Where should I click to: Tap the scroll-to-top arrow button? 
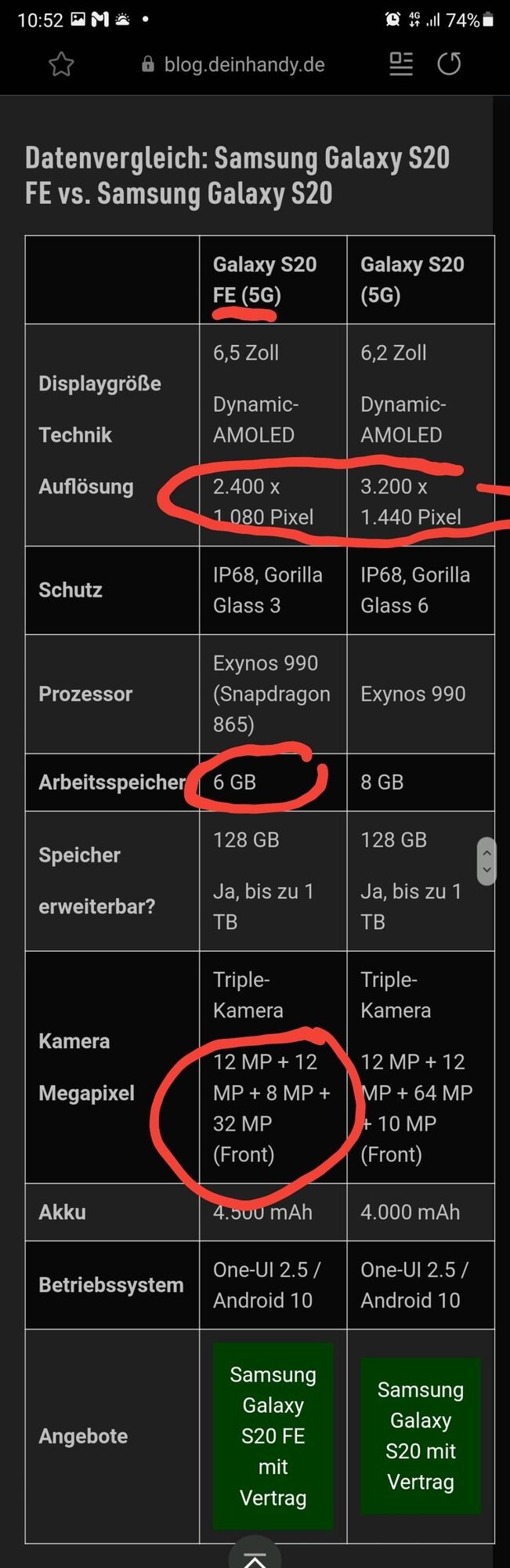[x=255, y=1558]
